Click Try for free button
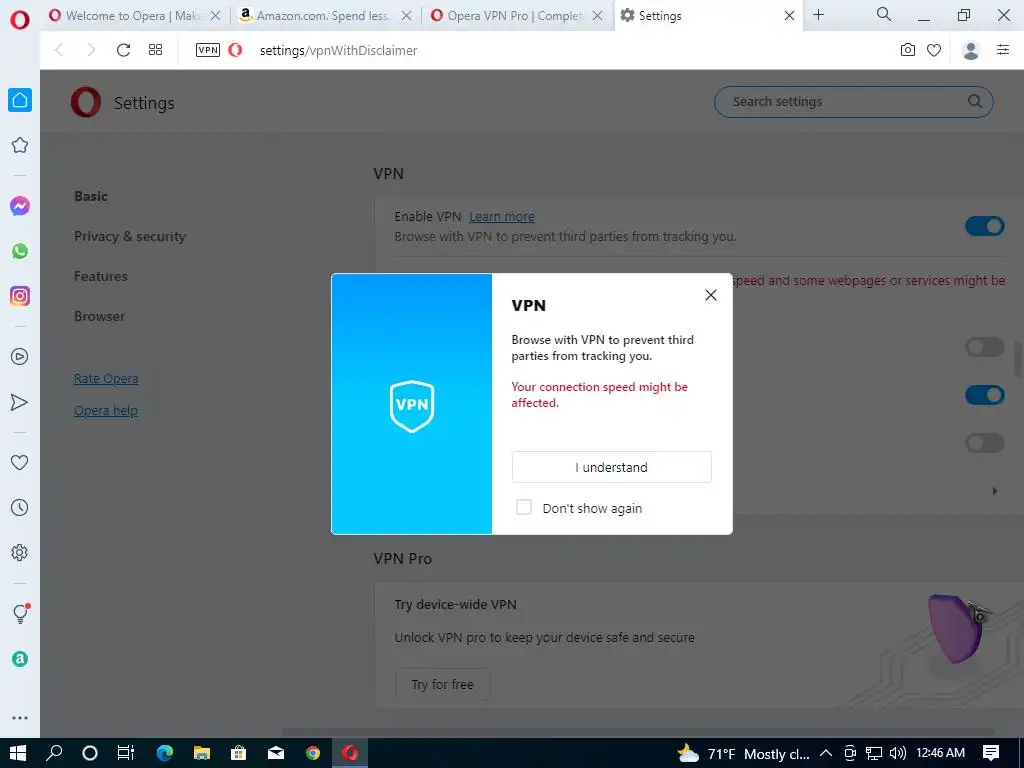Viewport: 1024px width, 768px height. (442, 684)
